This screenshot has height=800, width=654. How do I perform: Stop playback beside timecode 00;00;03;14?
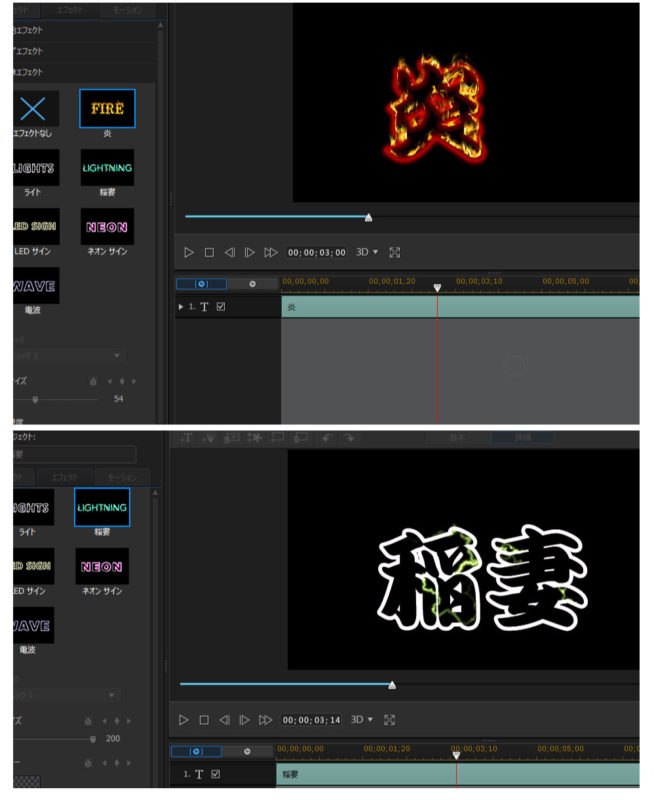click(x=203, y=720)
